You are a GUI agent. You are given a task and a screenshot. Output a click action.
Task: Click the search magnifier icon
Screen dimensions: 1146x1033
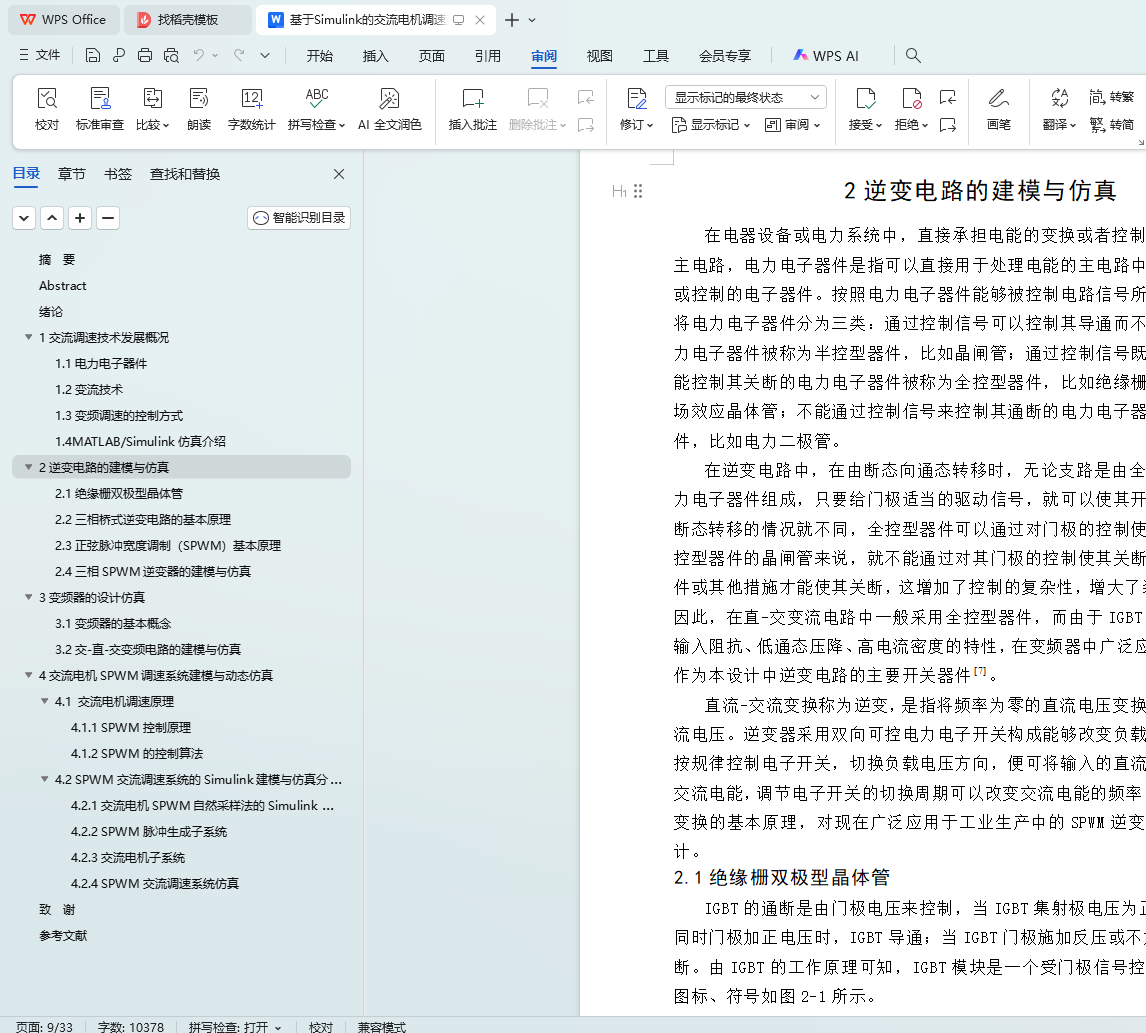point(913,56)
